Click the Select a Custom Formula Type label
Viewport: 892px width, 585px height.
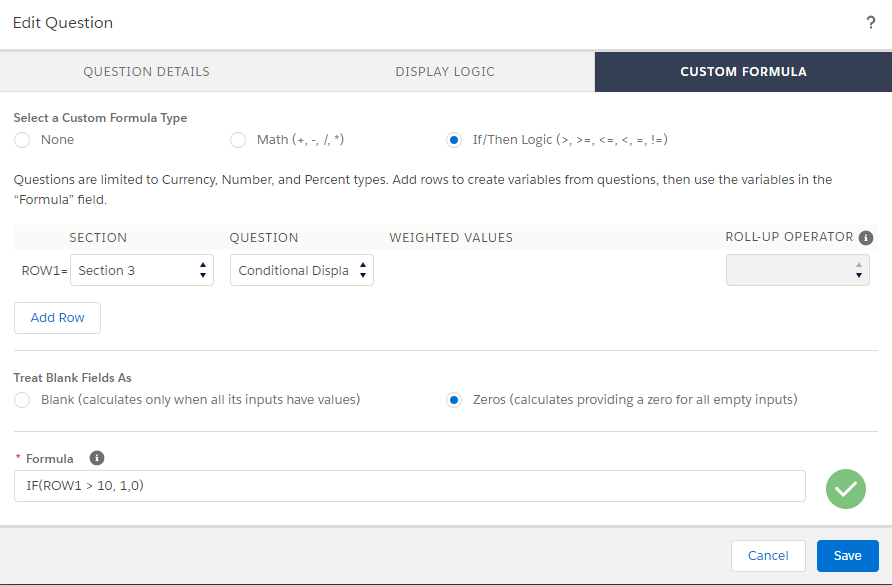pos(100,118)
